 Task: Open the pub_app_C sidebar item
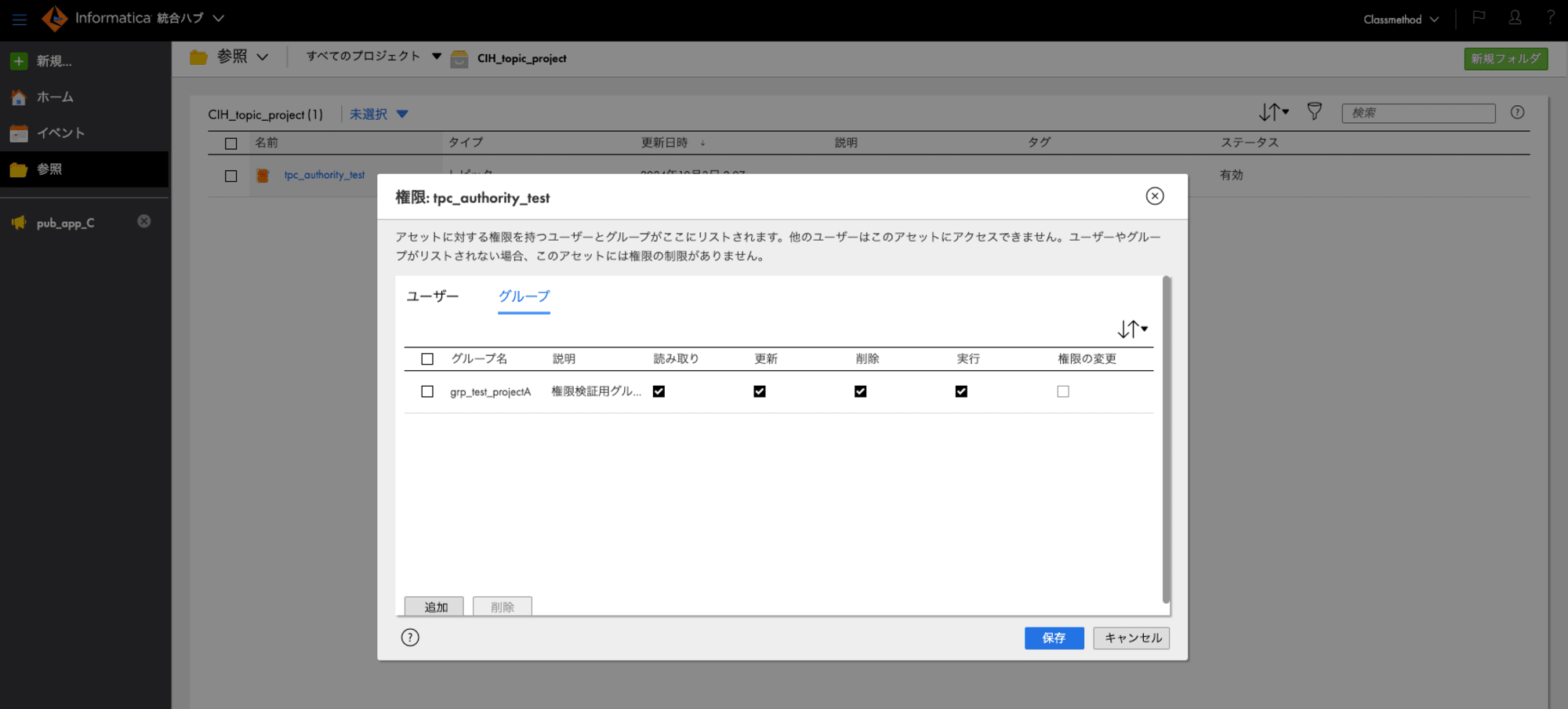65,223
